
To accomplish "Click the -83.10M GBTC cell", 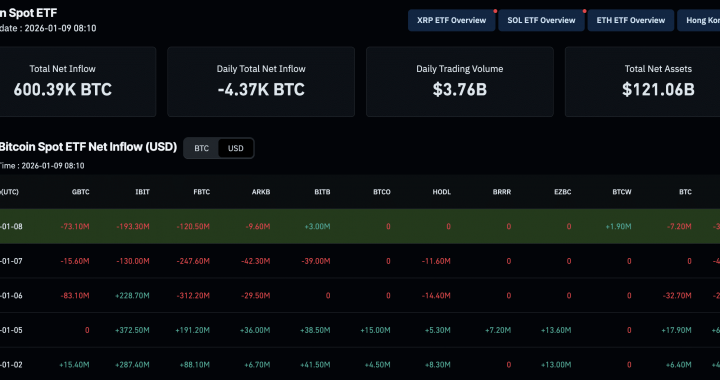I will [75, 296].
